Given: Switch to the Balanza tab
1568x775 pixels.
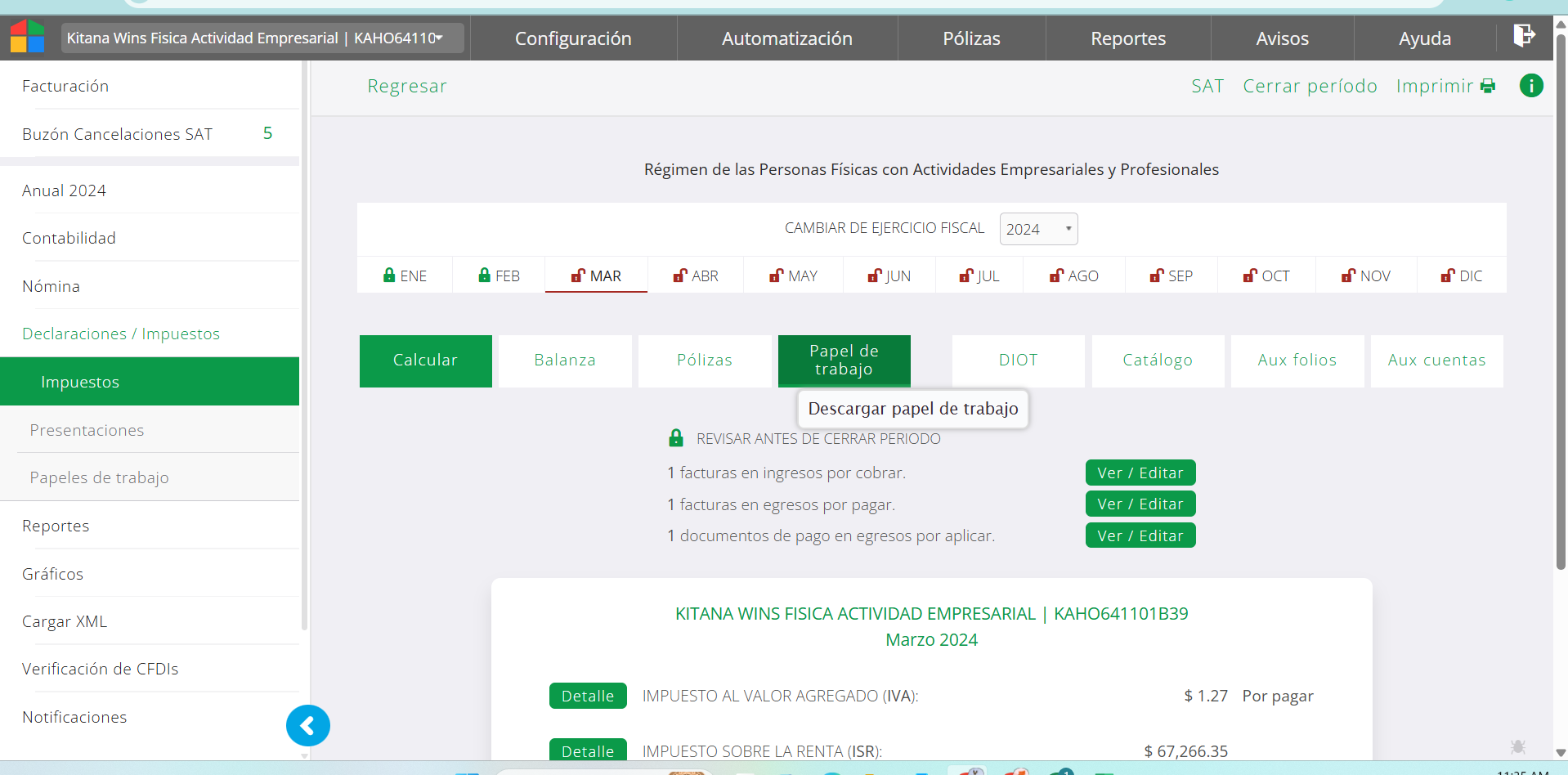Looking at the screenshot, I should (564, 361).
